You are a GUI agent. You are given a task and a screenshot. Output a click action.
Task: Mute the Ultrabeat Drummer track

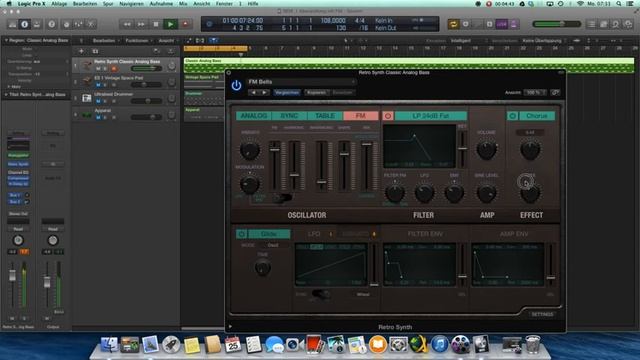(x=98, y=101)
